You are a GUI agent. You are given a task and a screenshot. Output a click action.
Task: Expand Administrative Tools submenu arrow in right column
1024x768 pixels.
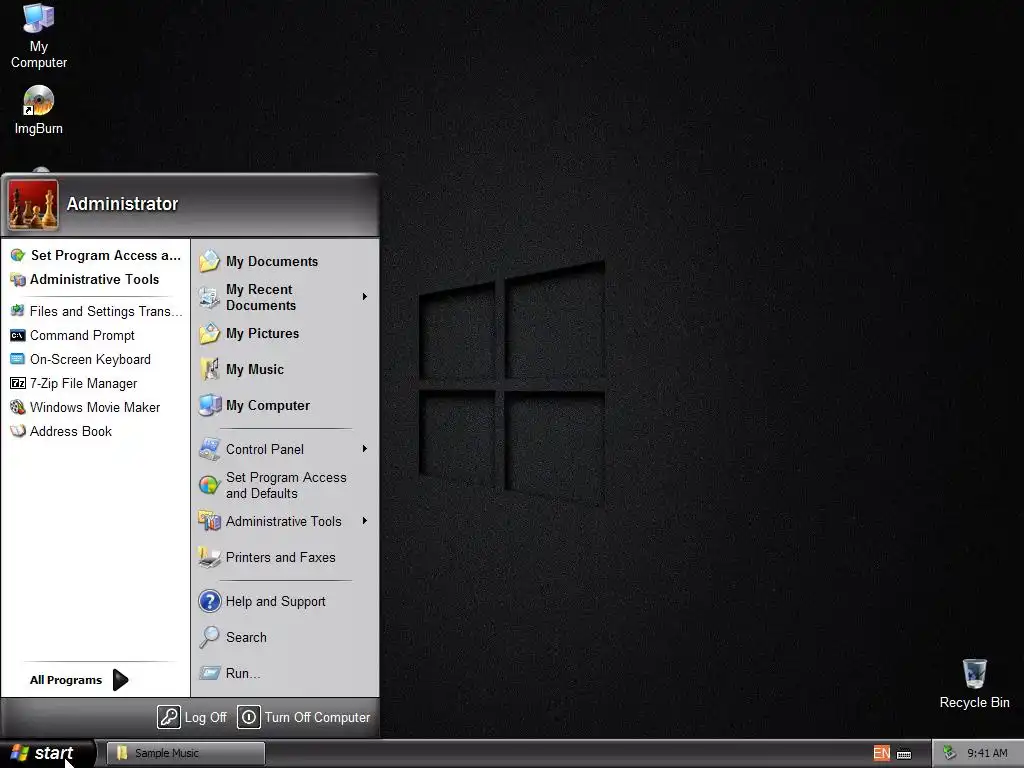click(x=365, y=520)
